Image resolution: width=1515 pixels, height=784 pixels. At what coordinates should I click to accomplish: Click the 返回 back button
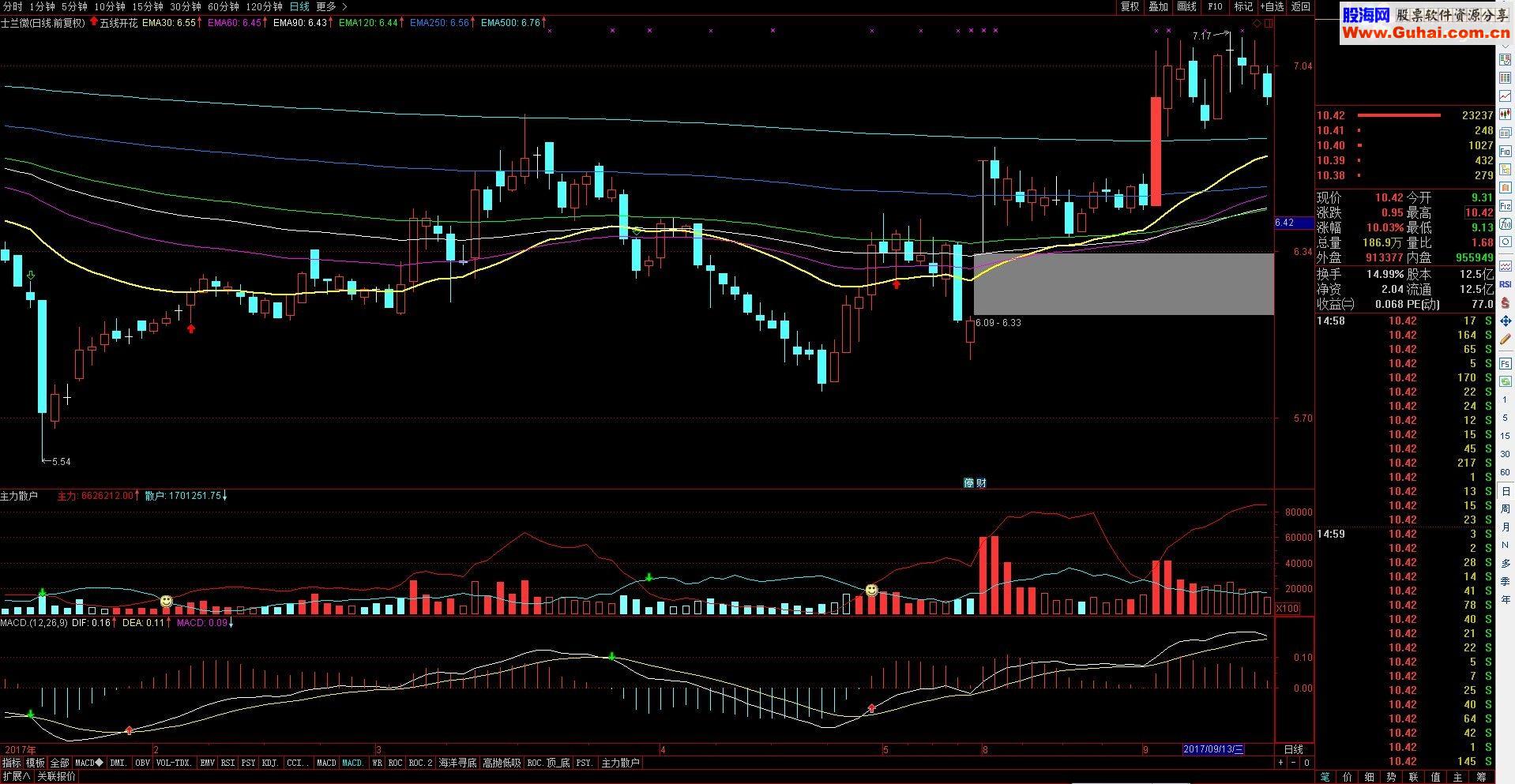click(1300, 6)
